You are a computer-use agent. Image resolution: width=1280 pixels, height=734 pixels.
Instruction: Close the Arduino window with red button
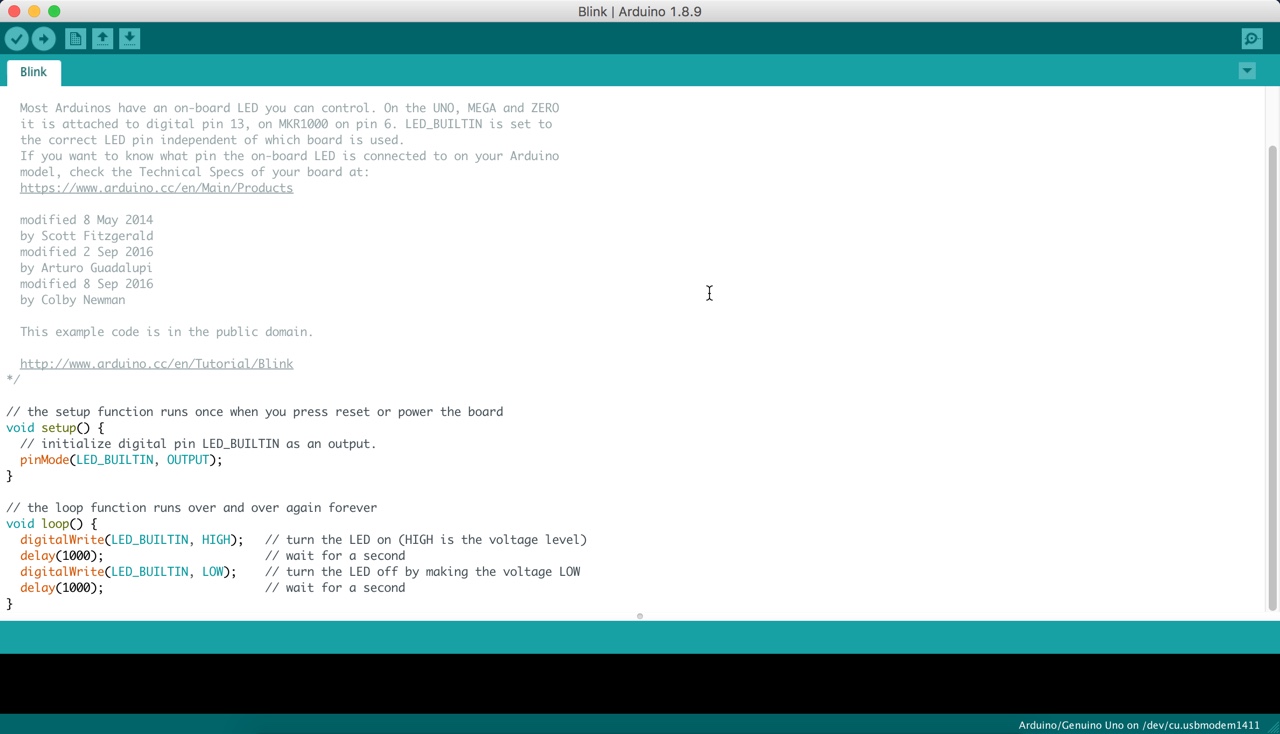point(14,11)
